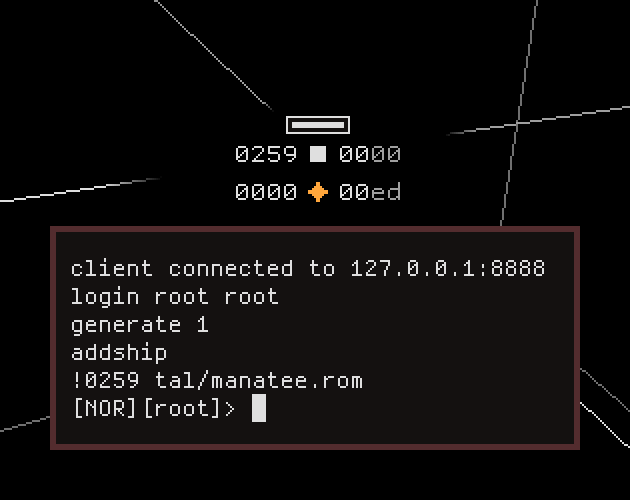The height and width of the screenshot is (500, 630).
Task: Click the orange diamond star icon
Action: coord(318,192)
